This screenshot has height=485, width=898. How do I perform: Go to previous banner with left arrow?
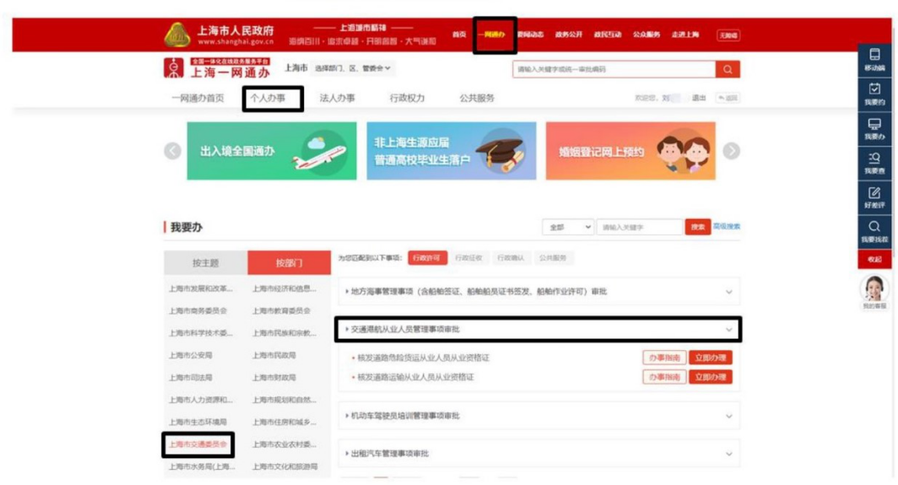tap(172, 151)
